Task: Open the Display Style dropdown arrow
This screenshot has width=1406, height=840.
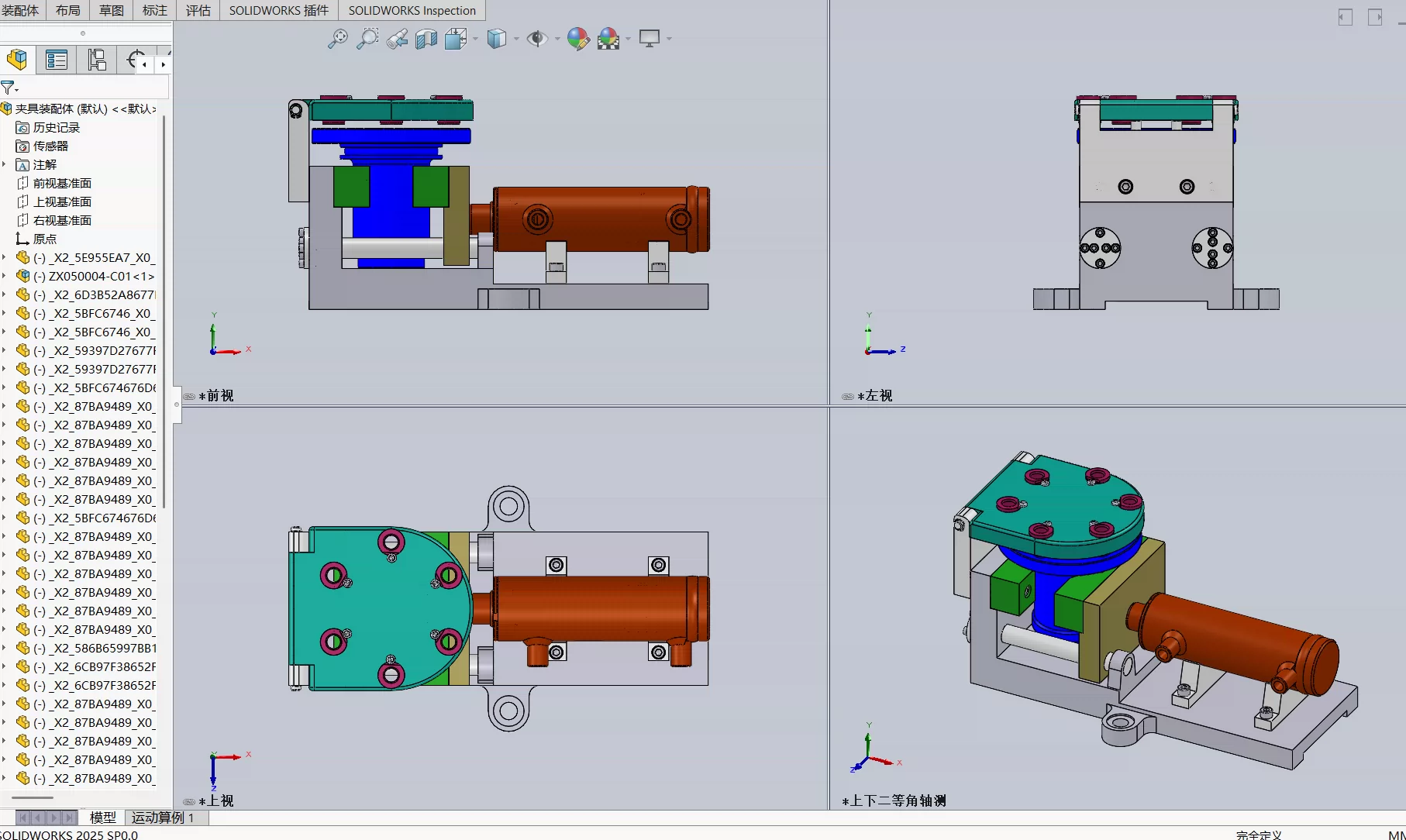Action: pyautogui.click(x=516, y=39)
